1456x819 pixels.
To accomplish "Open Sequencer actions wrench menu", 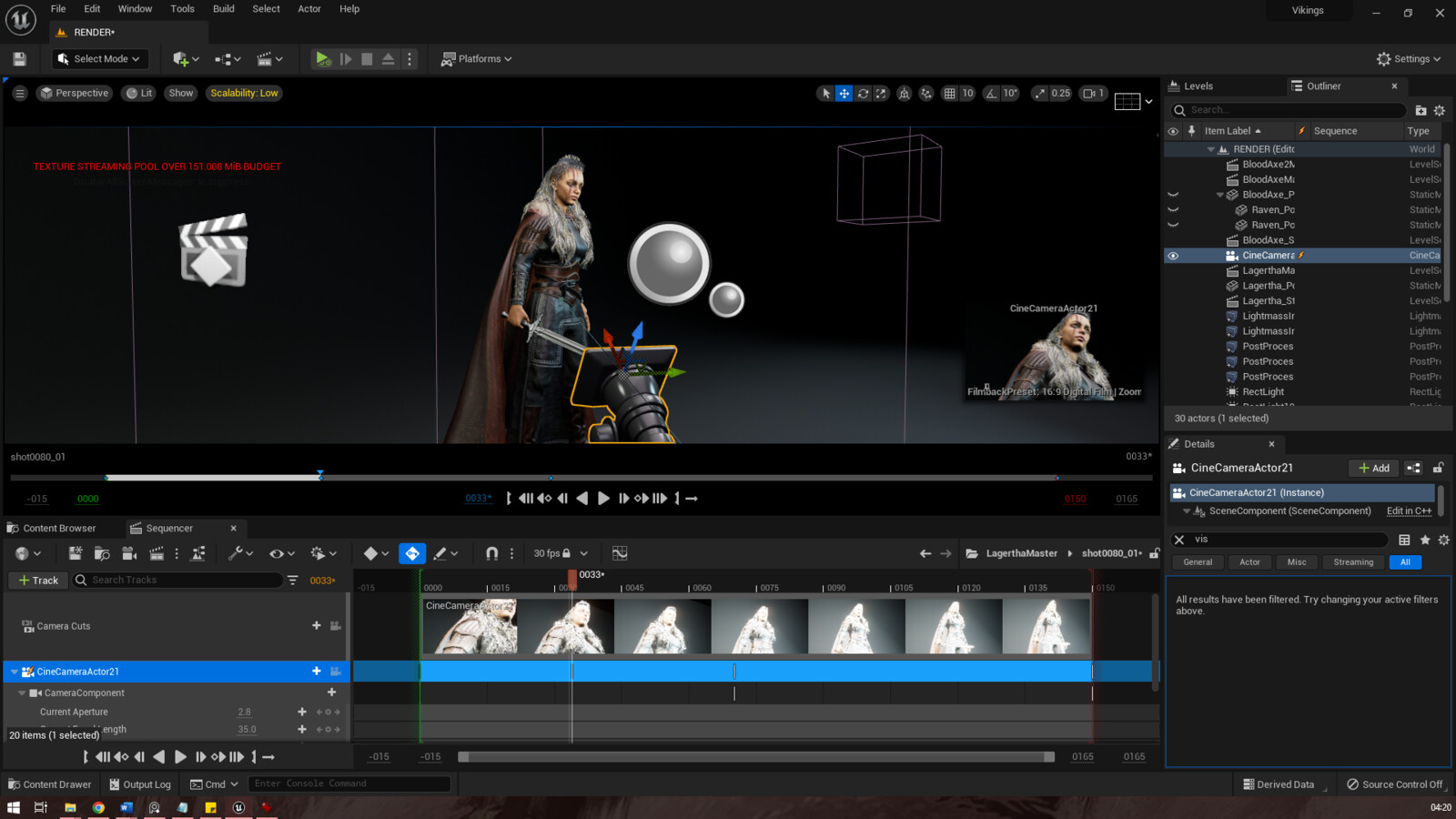I will coord(240,553).
